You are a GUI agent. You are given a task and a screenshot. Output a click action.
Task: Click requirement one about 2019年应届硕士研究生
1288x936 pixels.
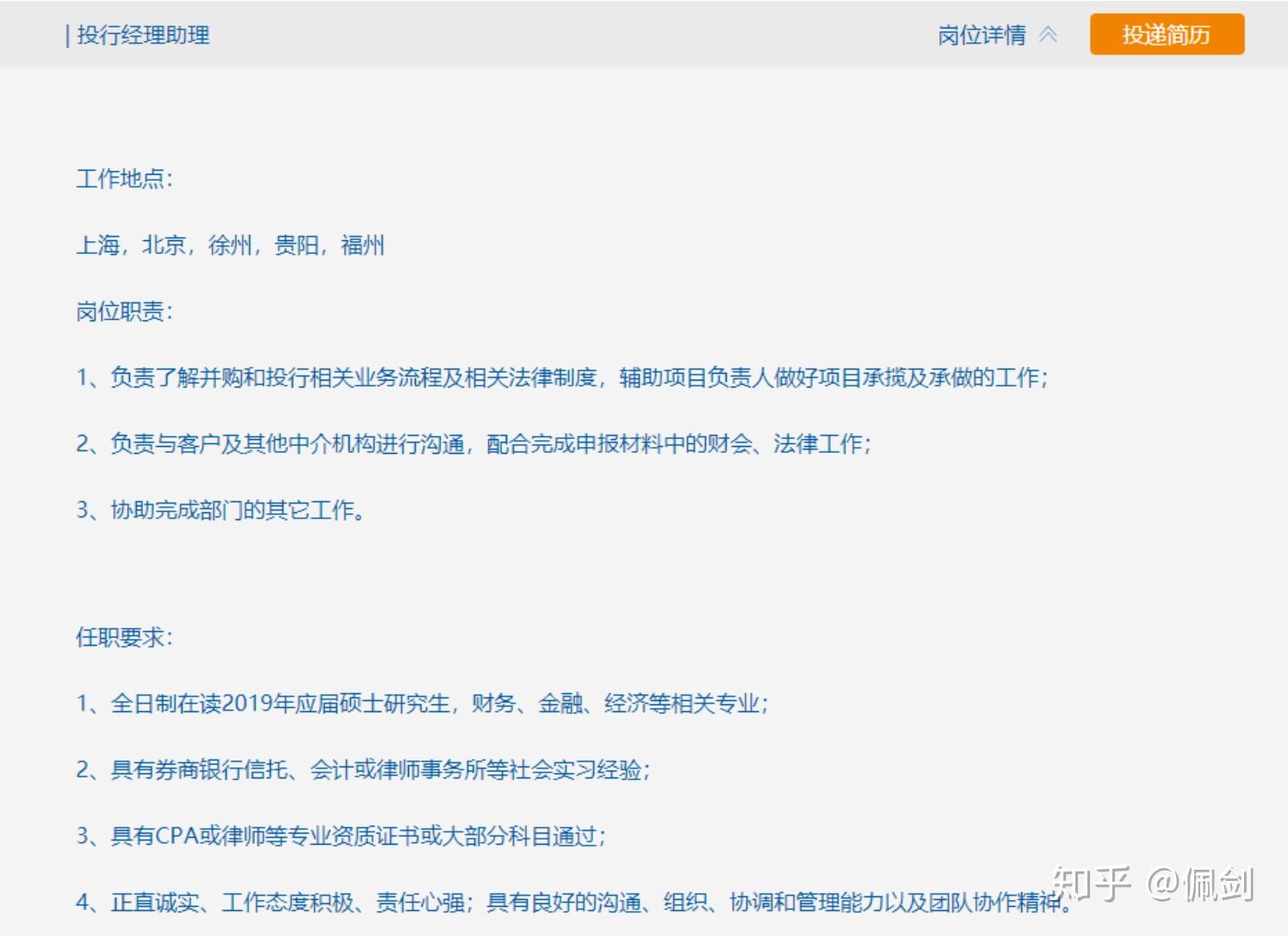pyautogui.click(x=423, y=704)
